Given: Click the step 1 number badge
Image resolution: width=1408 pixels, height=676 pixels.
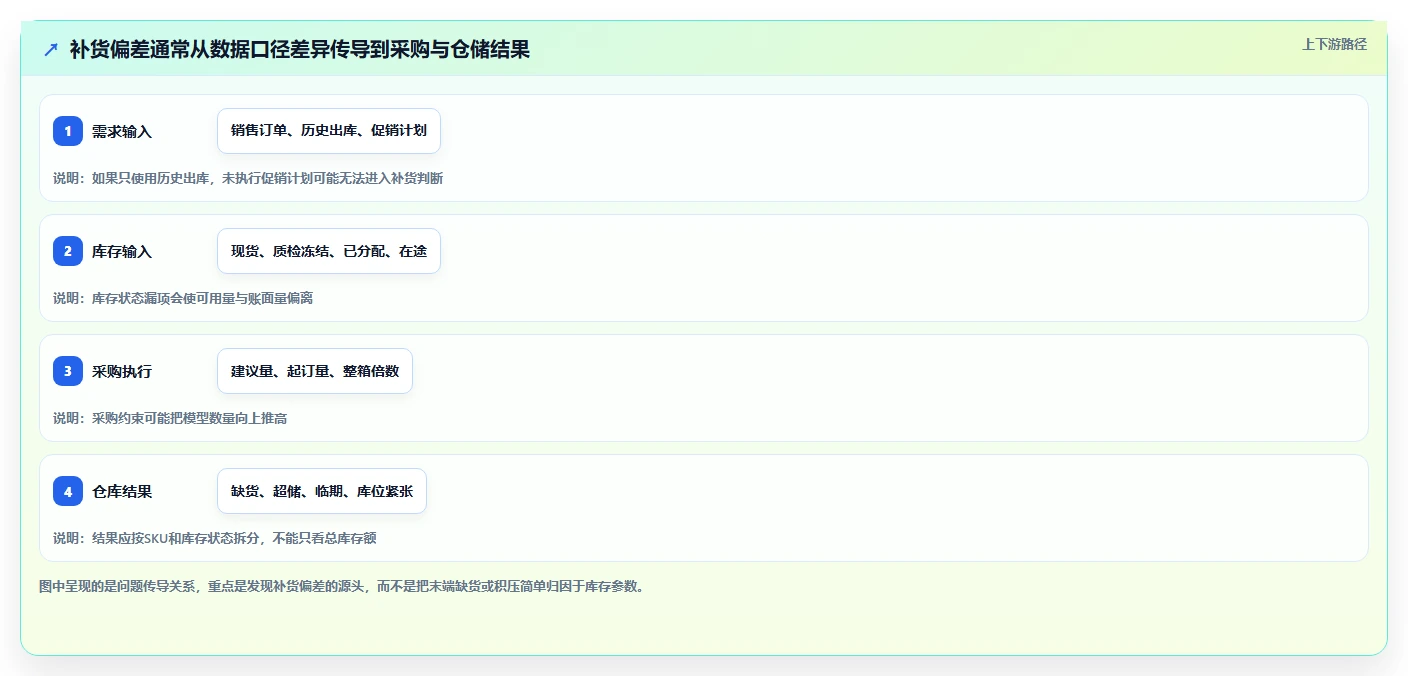Looking at the screenshot, I should (x=68, y=131).
